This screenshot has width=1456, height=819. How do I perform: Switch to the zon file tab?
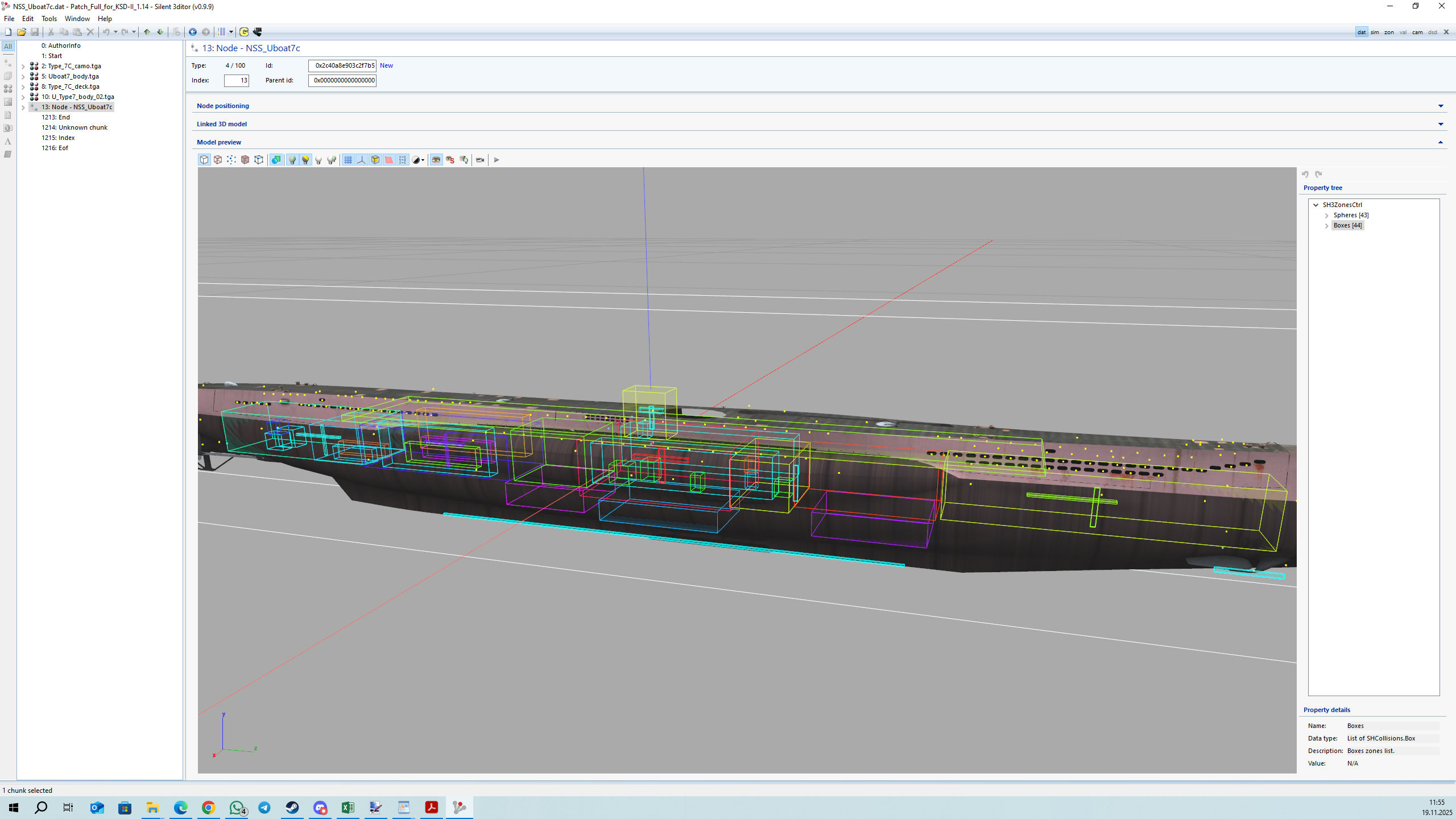[x=1389, y=32]
